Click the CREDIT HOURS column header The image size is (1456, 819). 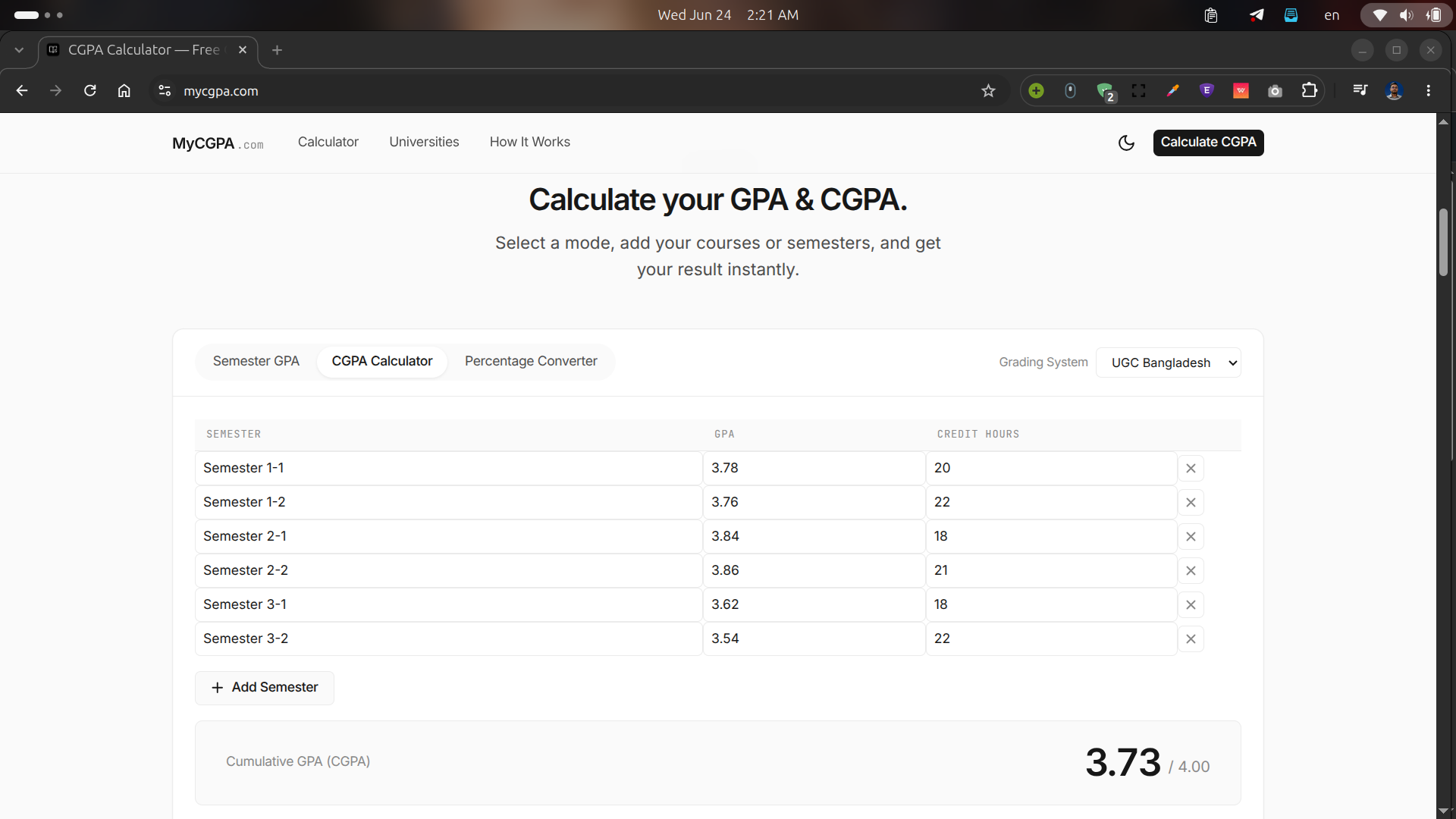(x=978, y=435)
